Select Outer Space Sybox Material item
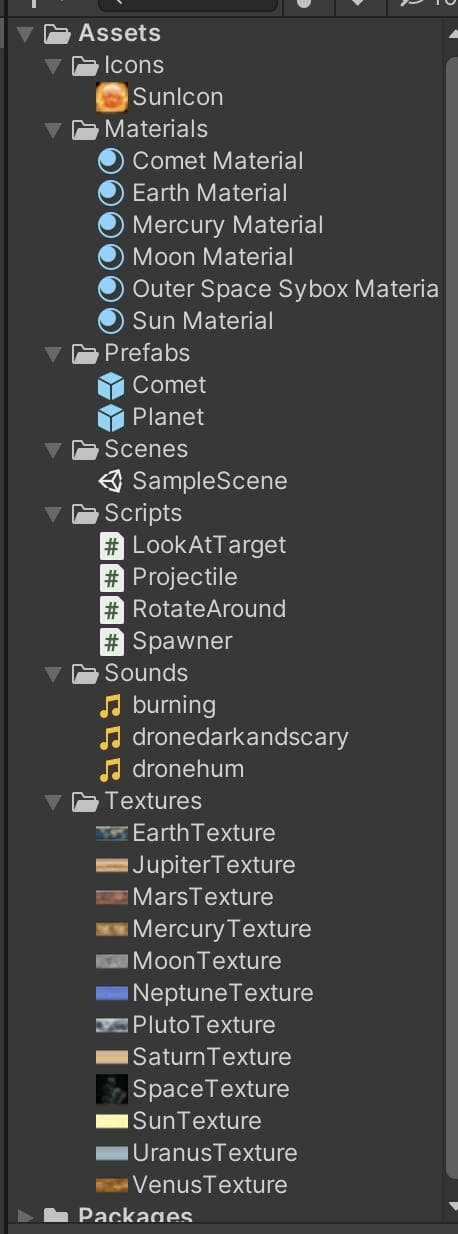The image size is (458, 1234). coord(269,289)
